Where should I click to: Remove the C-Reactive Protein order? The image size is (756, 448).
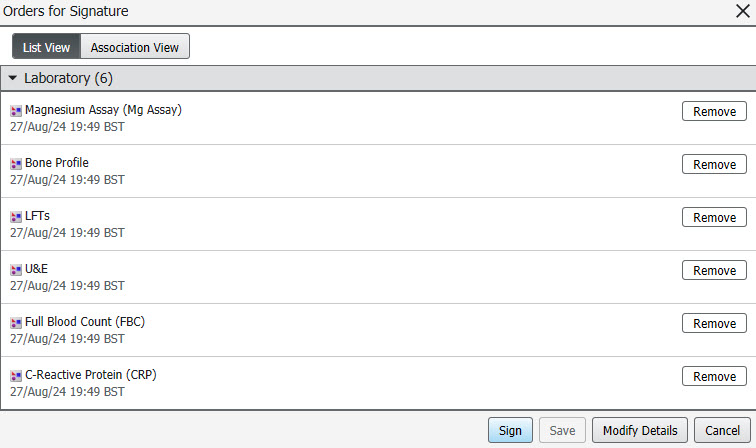pyautogui.click(x=714, y=377)
